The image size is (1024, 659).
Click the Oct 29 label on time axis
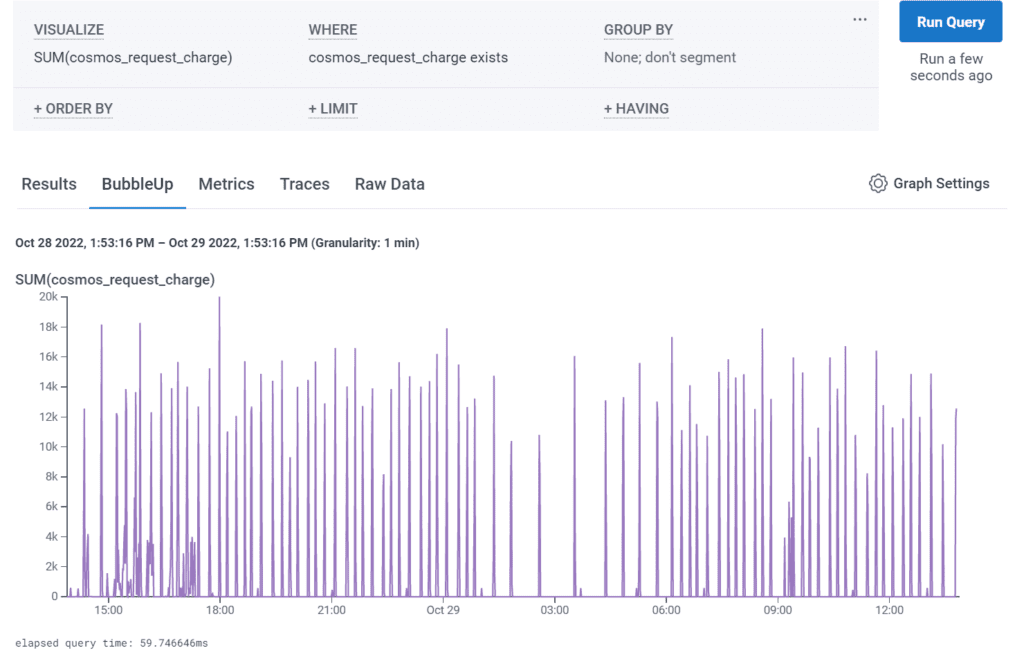pyautogui.click(x=442, y=610)
